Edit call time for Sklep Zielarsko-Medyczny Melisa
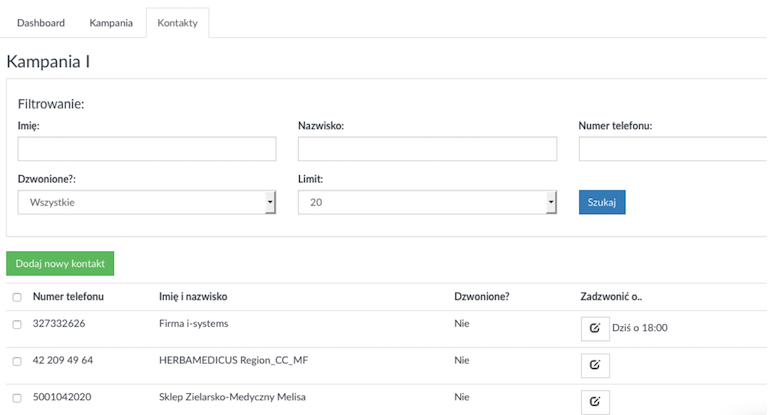The width and height of the screenshot is (768, 415). pyautogui.click(x=595, y=402)
